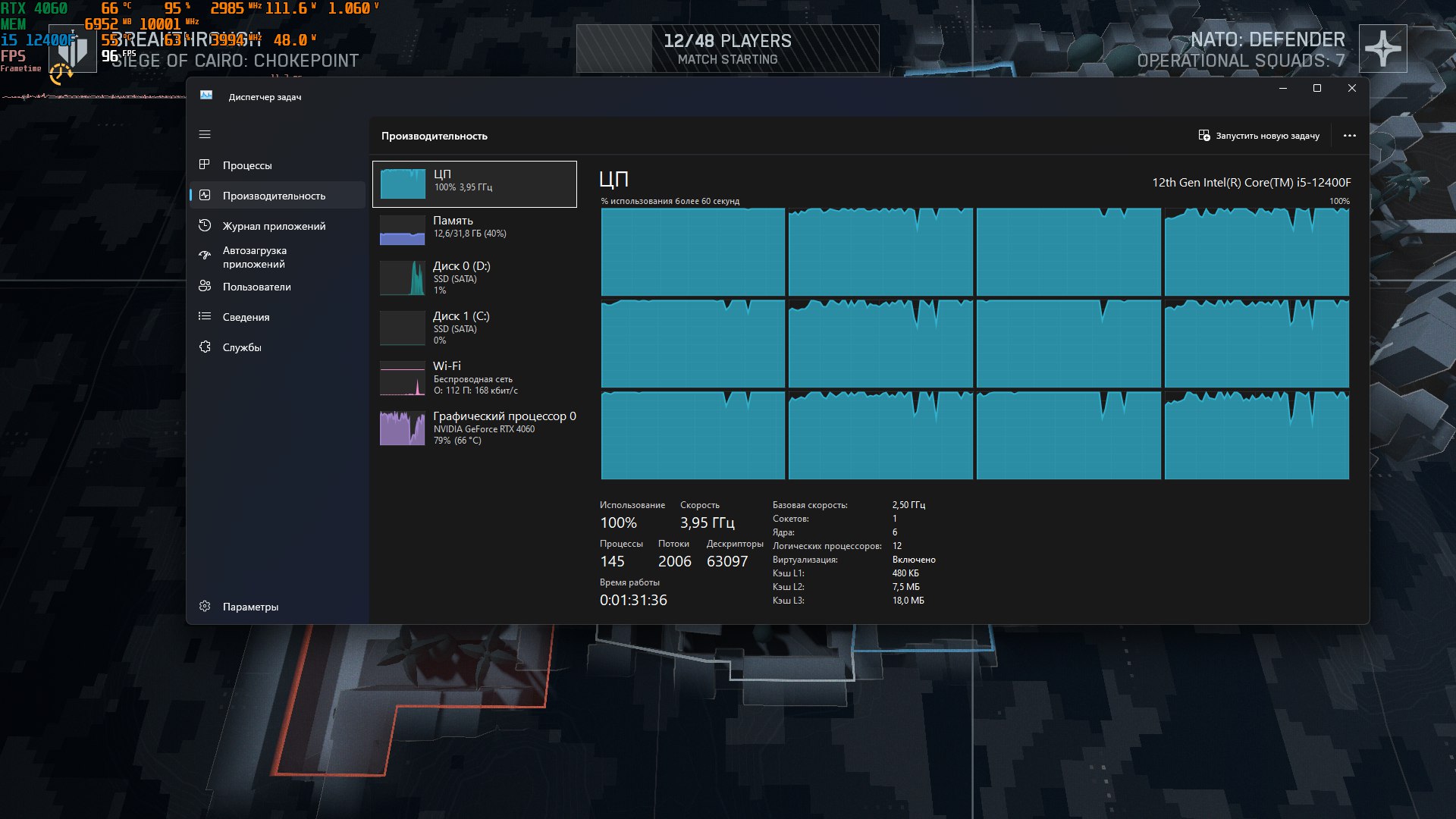Viewport: 1456px width, 819px height.
Task: Select the Wi-Fi network performance entry
Action: pos(475,378)
